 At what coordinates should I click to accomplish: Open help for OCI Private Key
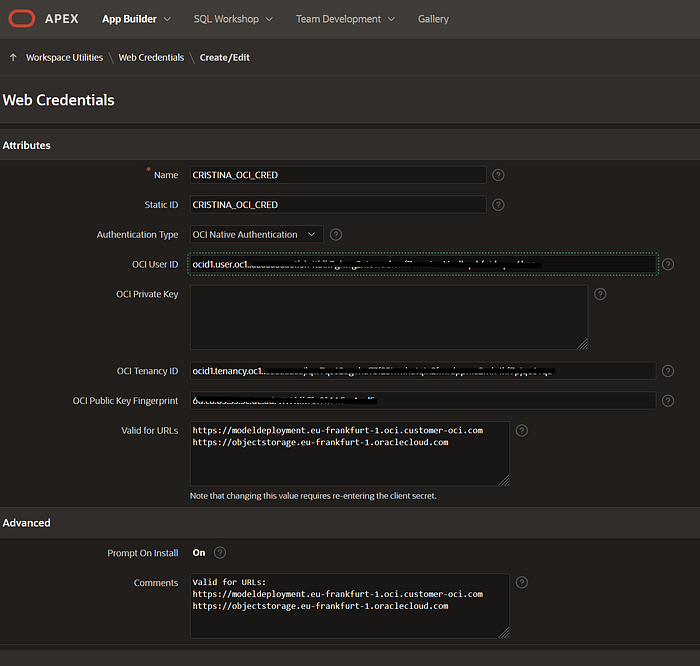click(600, 294)
